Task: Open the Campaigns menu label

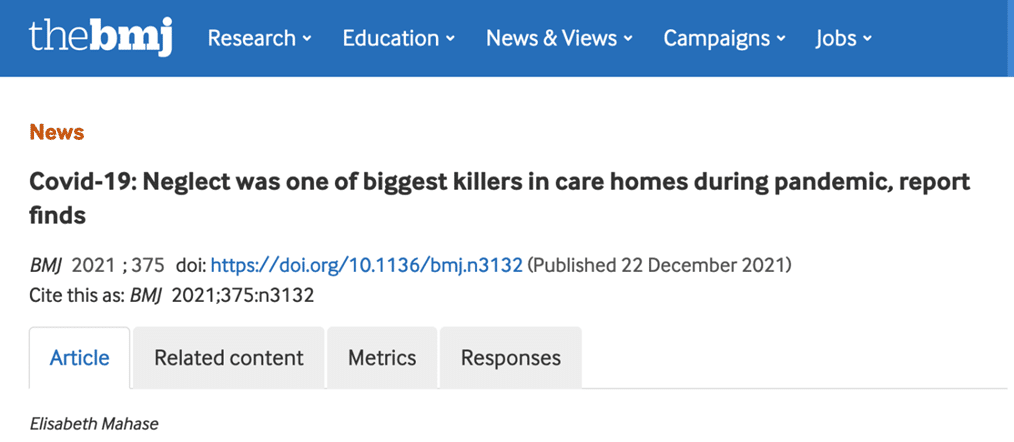Action: click(718, 38)
